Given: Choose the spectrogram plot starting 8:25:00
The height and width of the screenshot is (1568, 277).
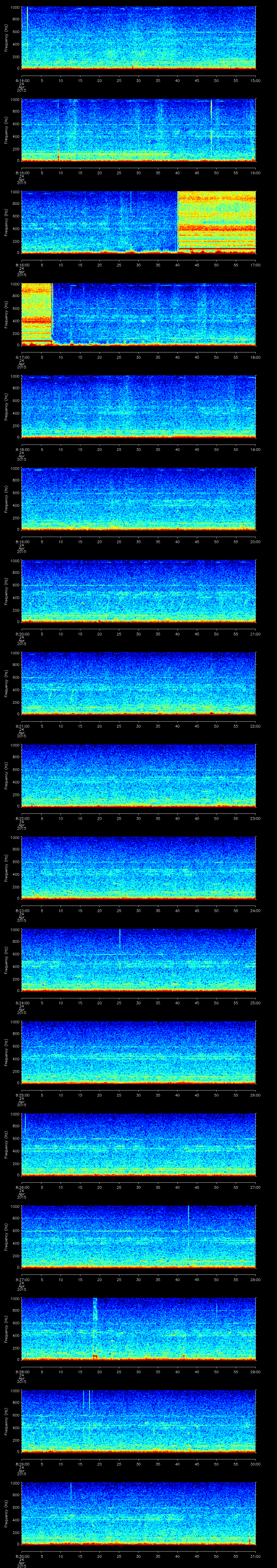Looking at the screenshot, I should click(139, 1052).
